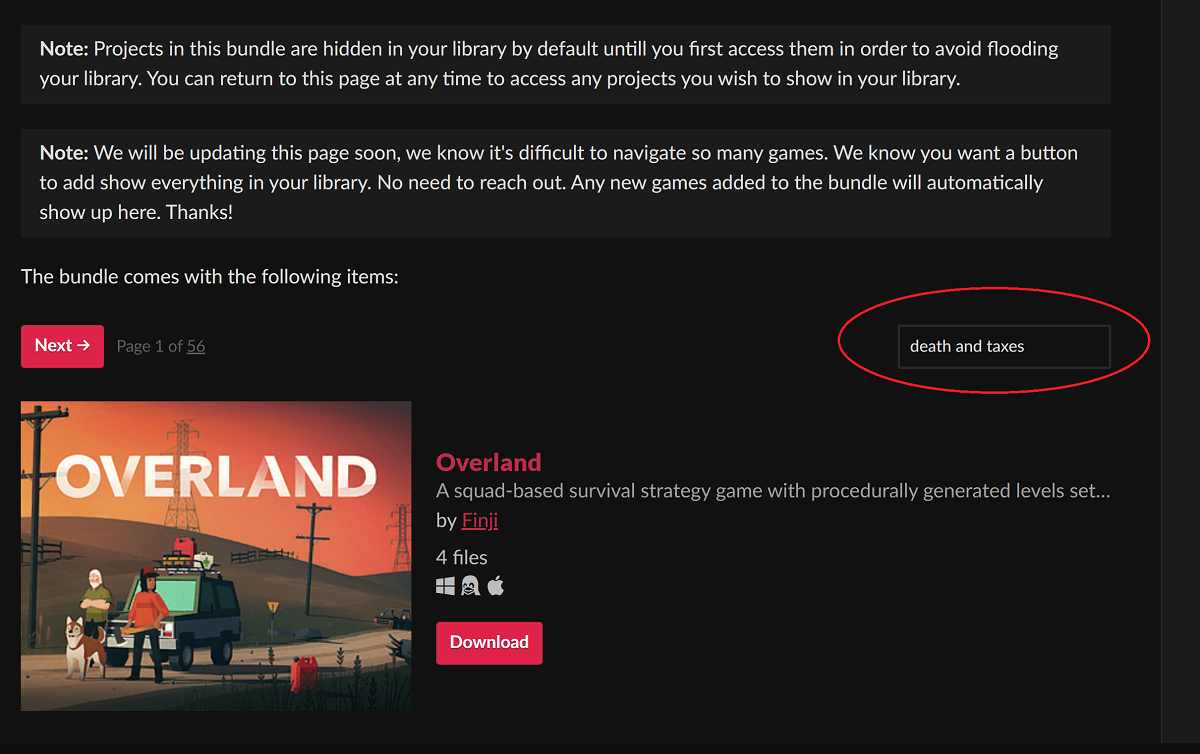Click the bundle comes with following items text
The image size is (1200, 754).
coord(210,276)
